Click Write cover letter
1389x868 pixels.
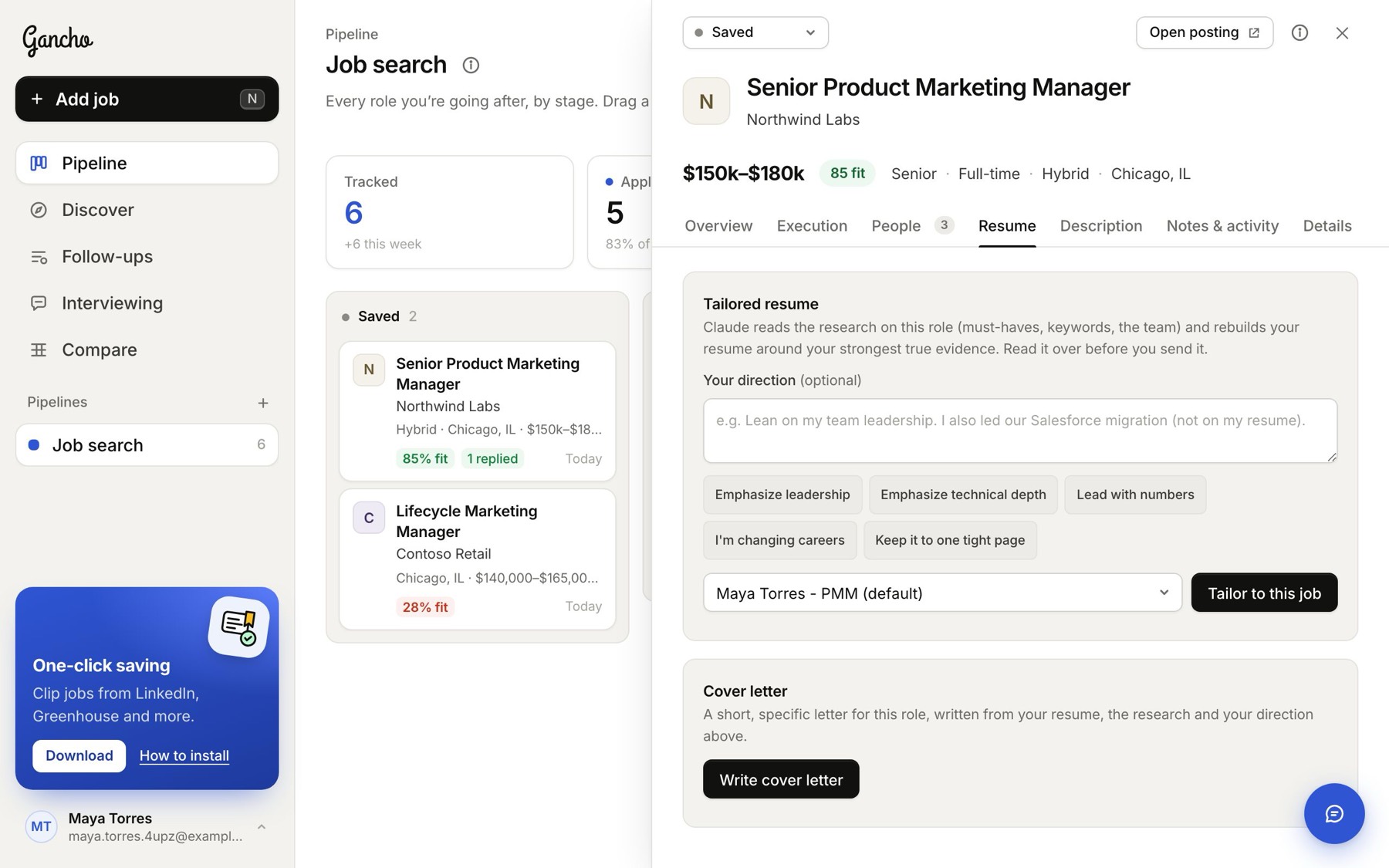coord(780,779)
